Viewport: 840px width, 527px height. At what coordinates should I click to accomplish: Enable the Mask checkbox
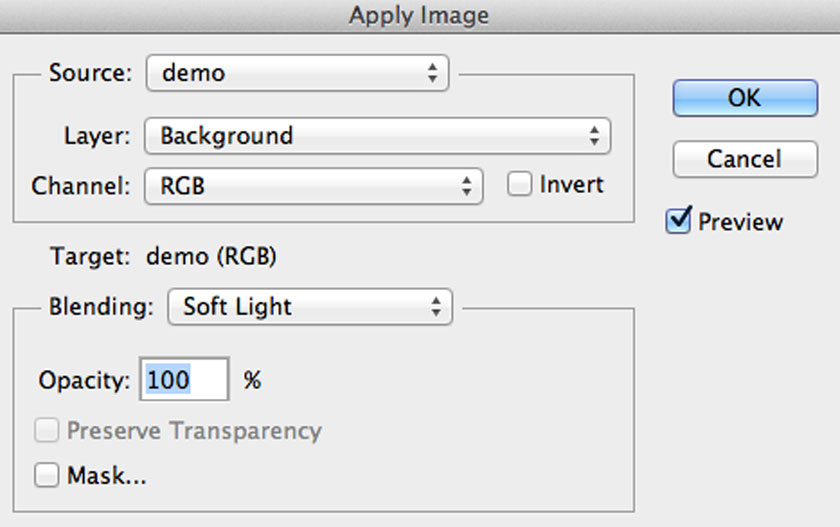(47, 475)
